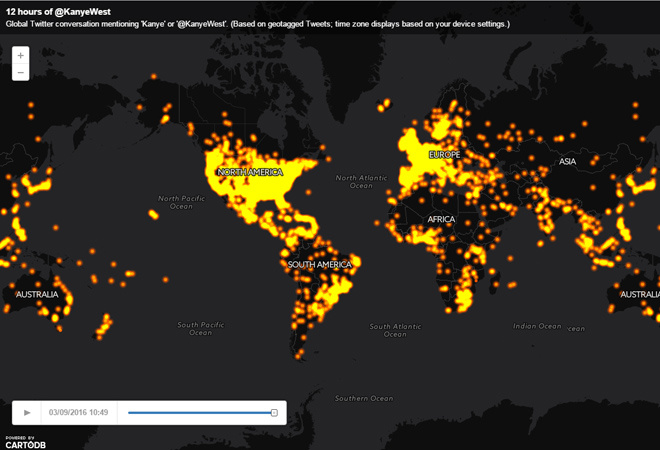Image resolution: width=660 pixels, height=450 pixels.
Task: Click the AFRICA map label
Action: click(x=441, y=219)
